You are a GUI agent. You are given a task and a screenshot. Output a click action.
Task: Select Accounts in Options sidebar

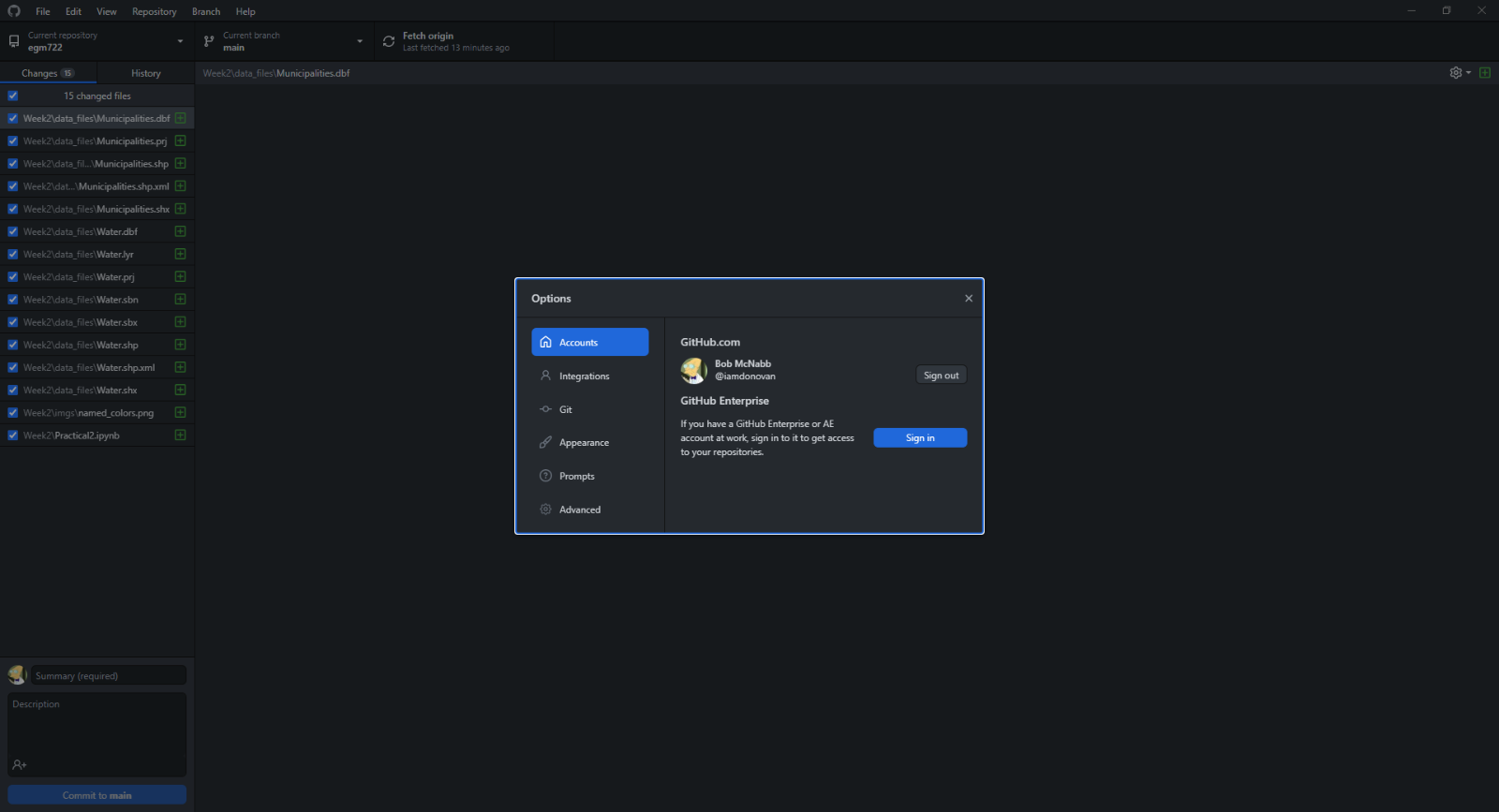[590, 342]
